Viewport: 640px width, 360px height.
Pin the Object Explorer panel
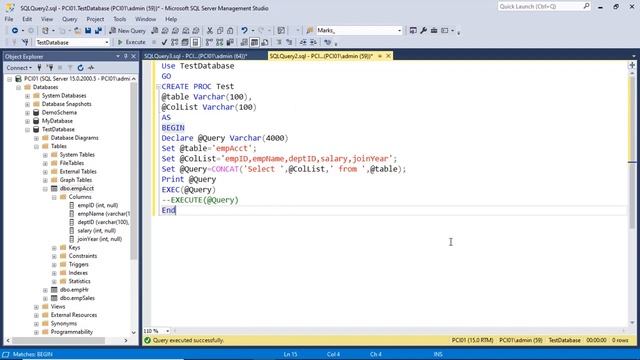[126, 56]
